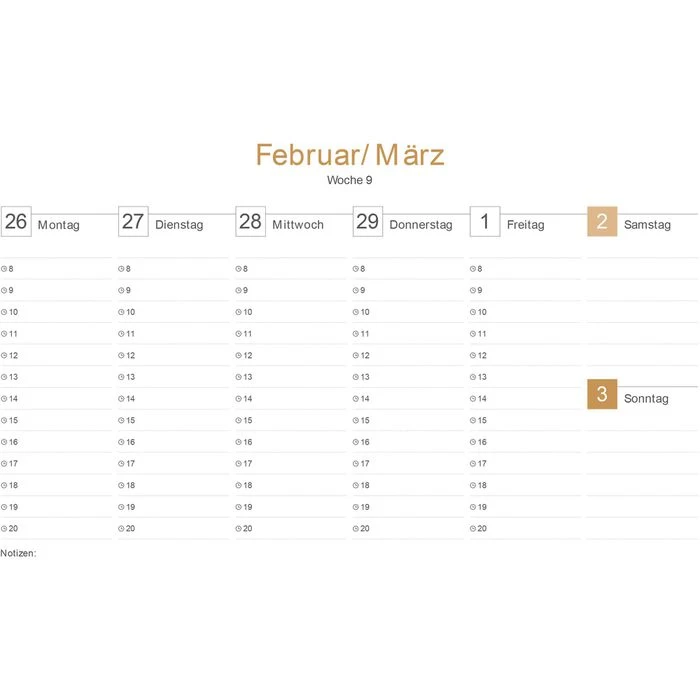Click the Notizen field at the bottom
The image size is (700, 700).
(19, 553)
